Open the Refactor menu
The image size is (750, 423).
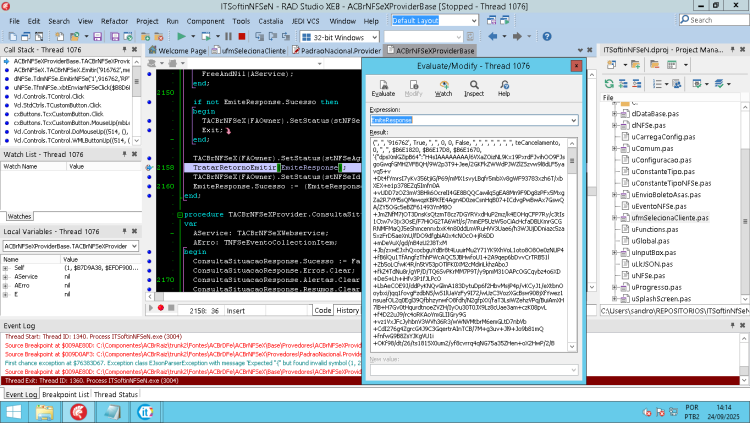tap(114, 21)
